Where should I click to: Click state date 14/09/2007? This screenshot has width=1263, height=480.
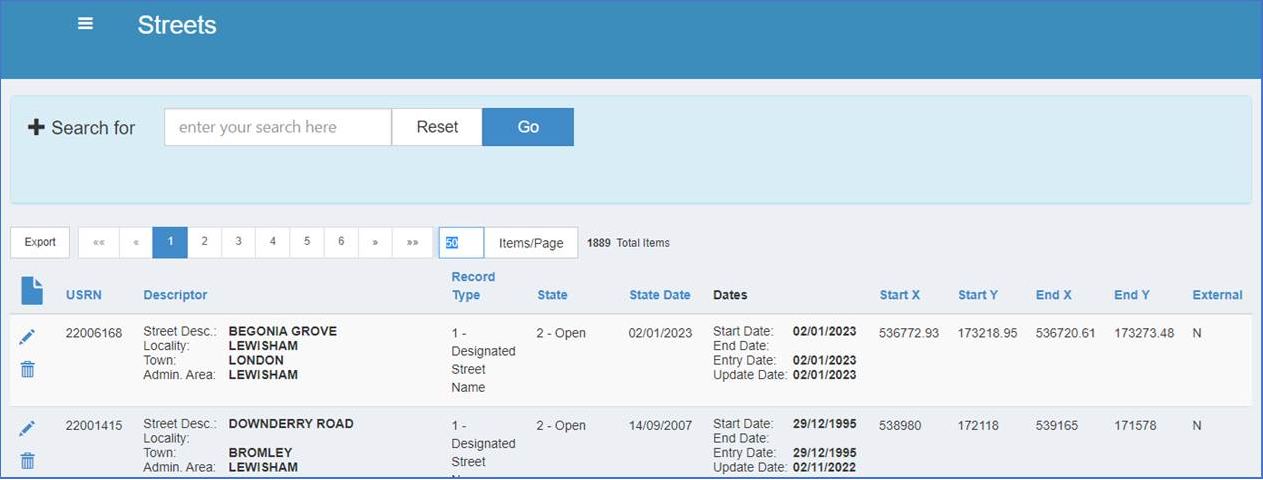[x=660, y=425]
